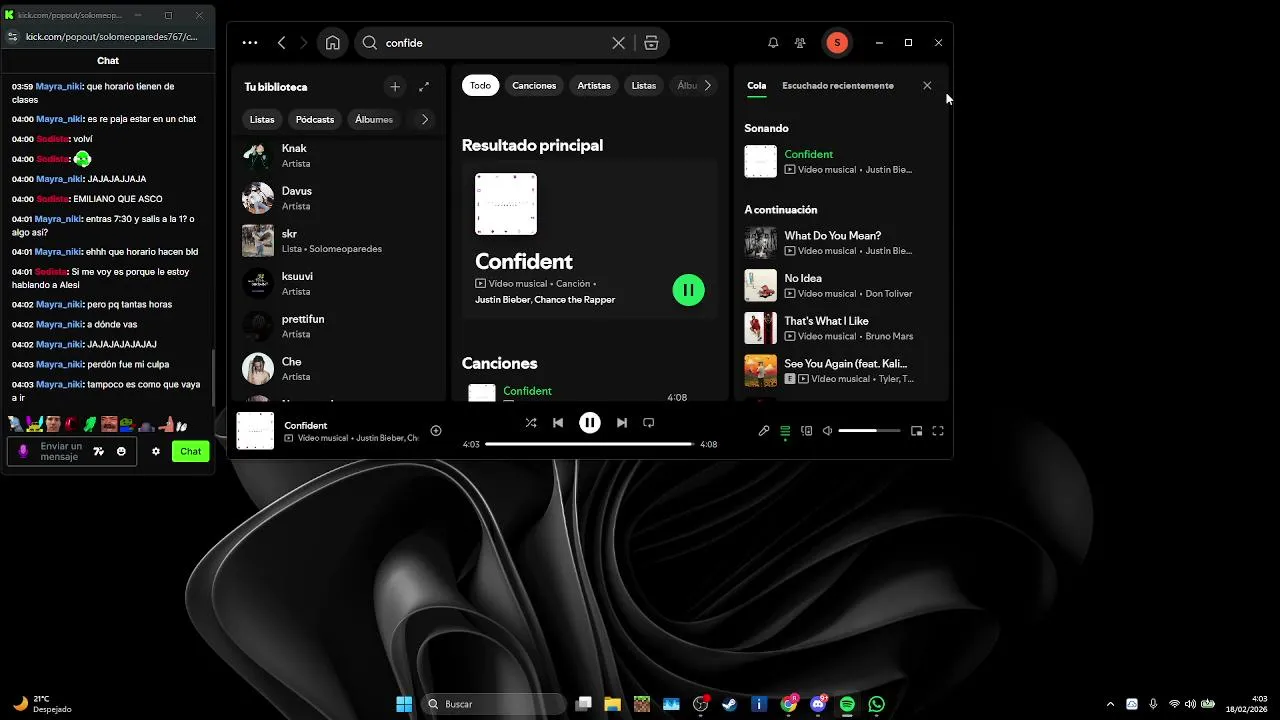The width and height of the screenshot is (1280, 720).
Task: Select the Artistas search filter
Action: [x=594, y=85]
